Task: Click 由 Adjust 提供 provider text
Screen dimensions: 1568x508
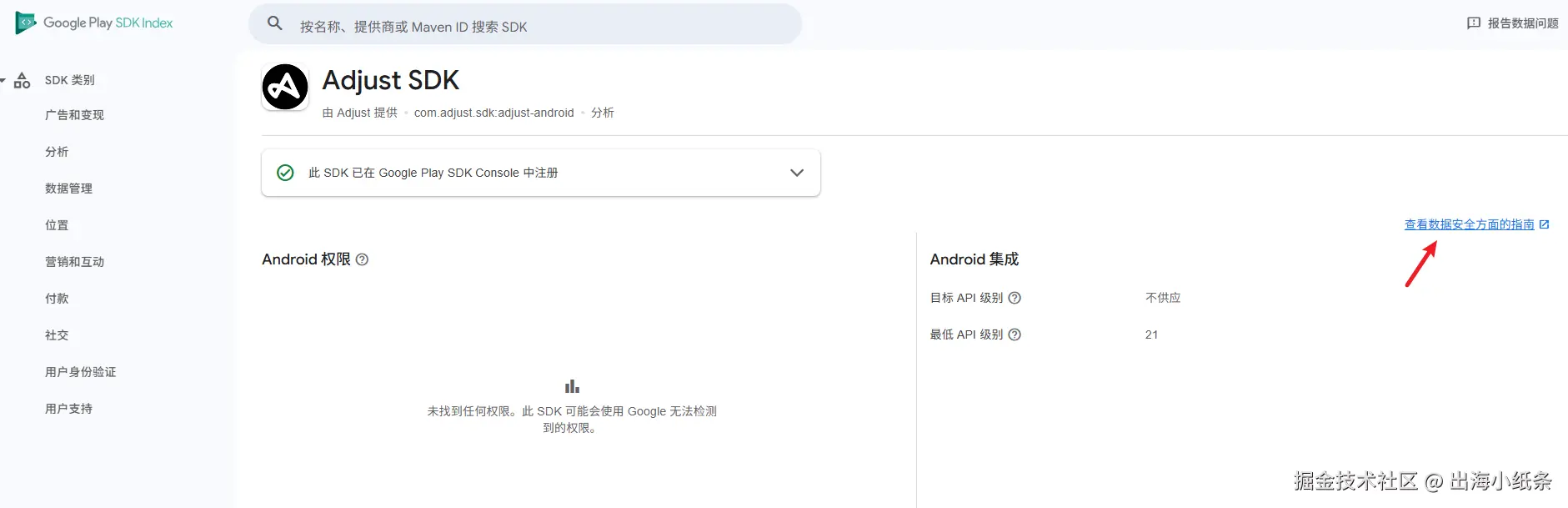Action: click(360, 113)
